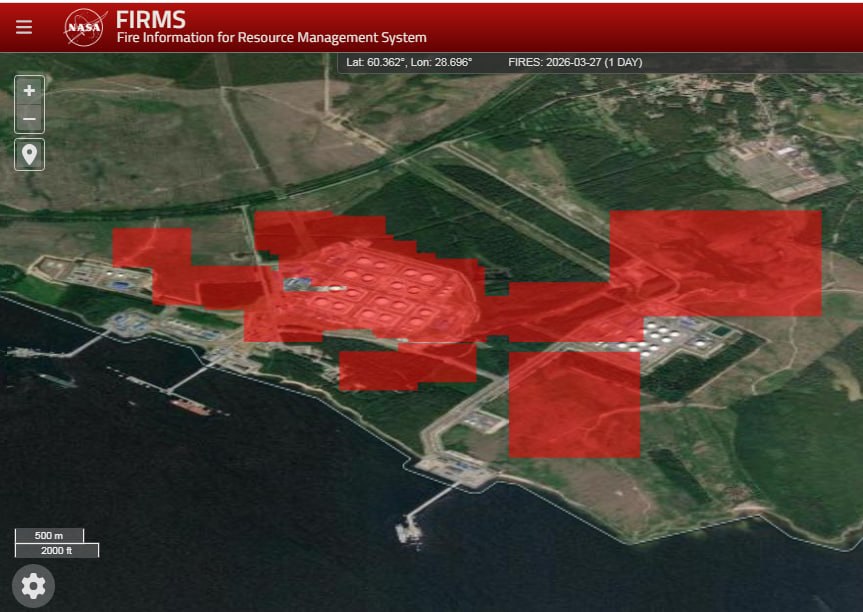Click the Fire Information for Resource Management System subtitle
The width and height of the screenshot is (863, 612).
click(x=271, y=37)
